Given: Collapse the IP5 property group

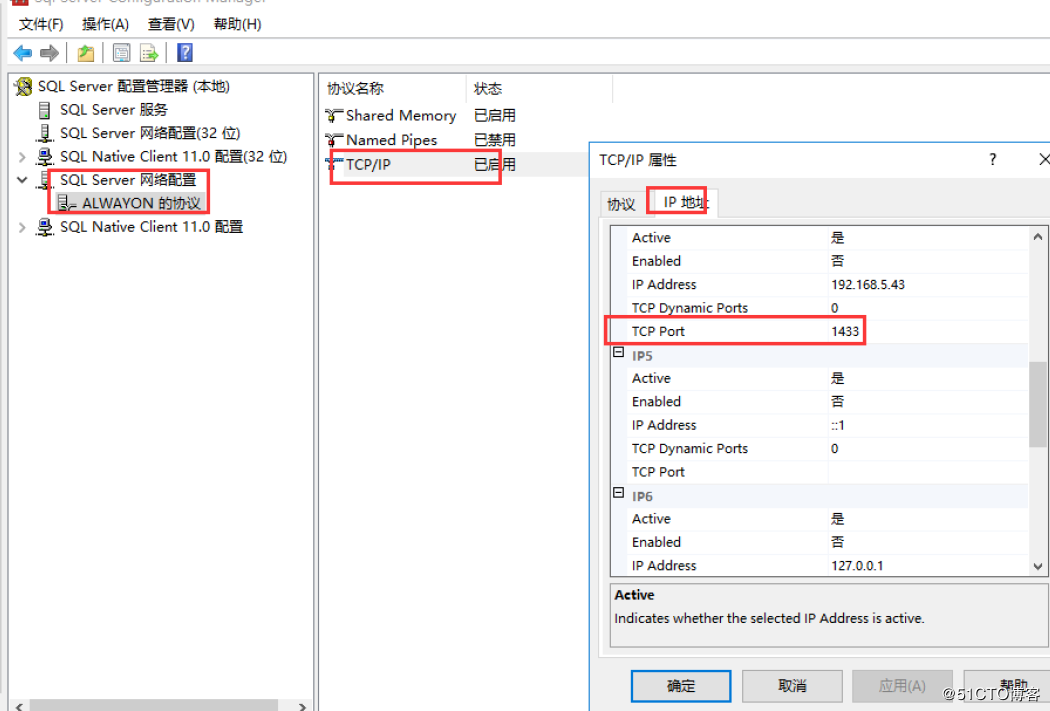Looking at the screenshot, I should [619, 353].
